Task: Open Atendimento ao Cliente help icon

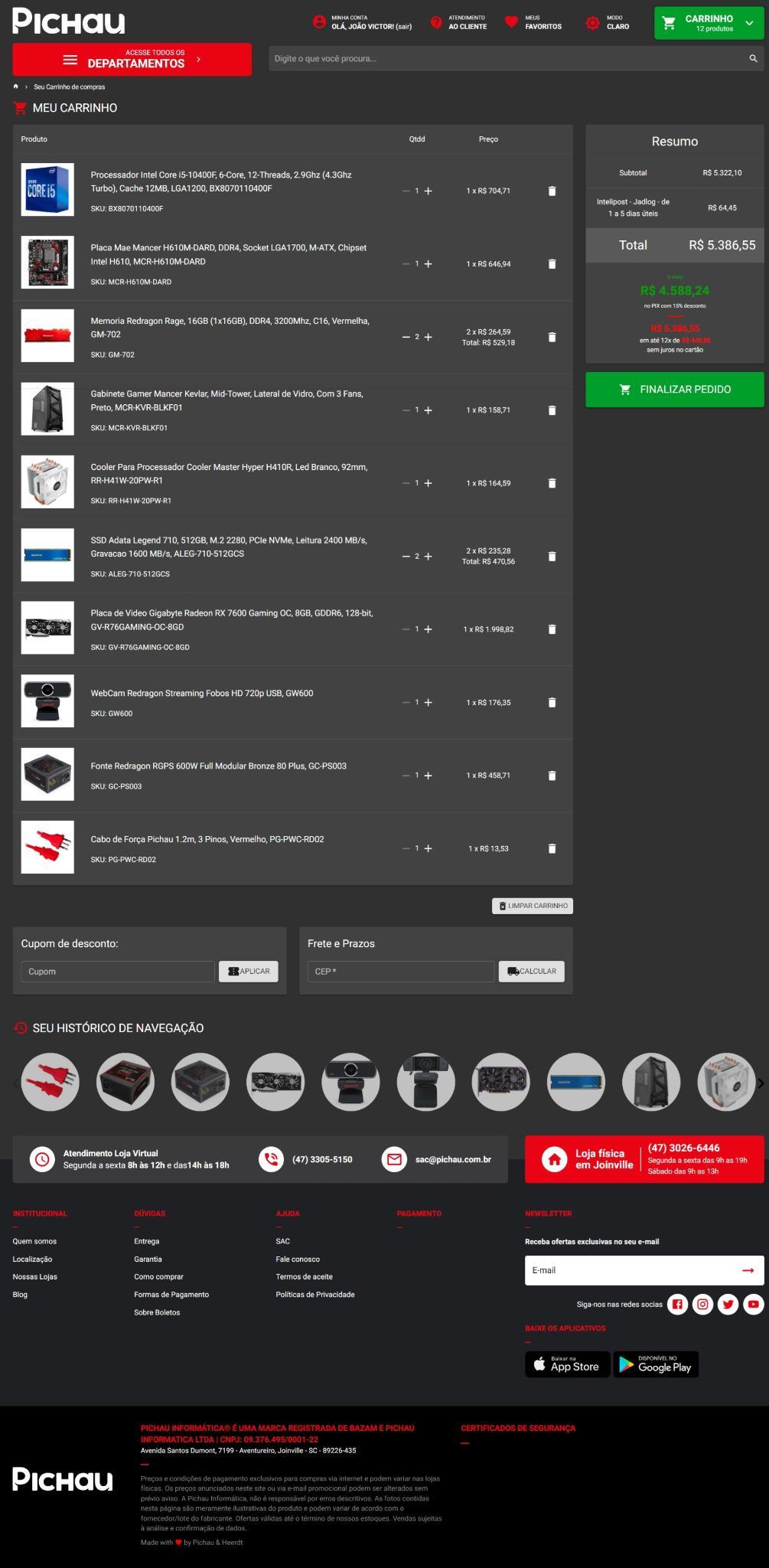Action: (436, 22)
